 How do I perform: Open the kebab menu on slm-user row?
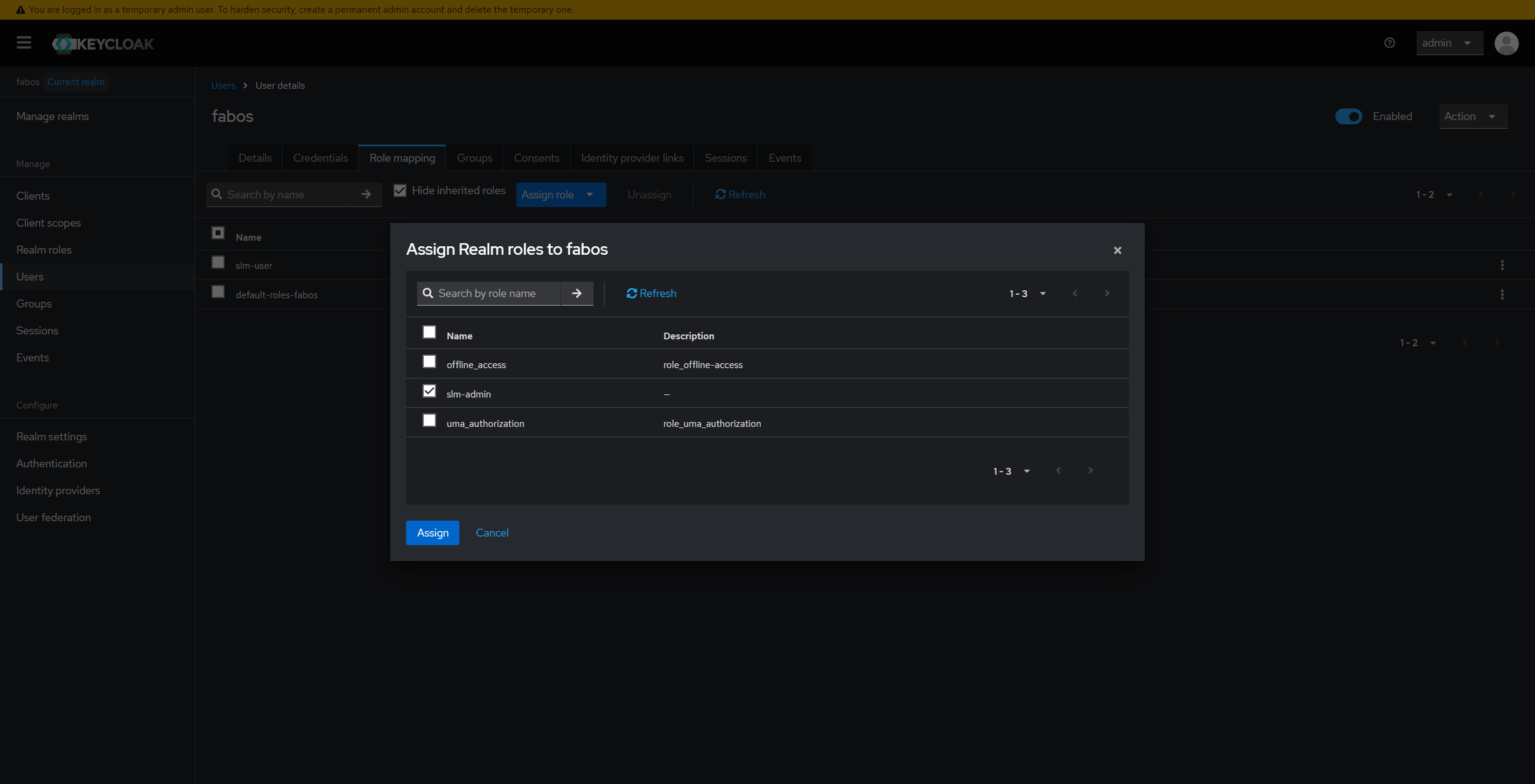point(1503,265)
